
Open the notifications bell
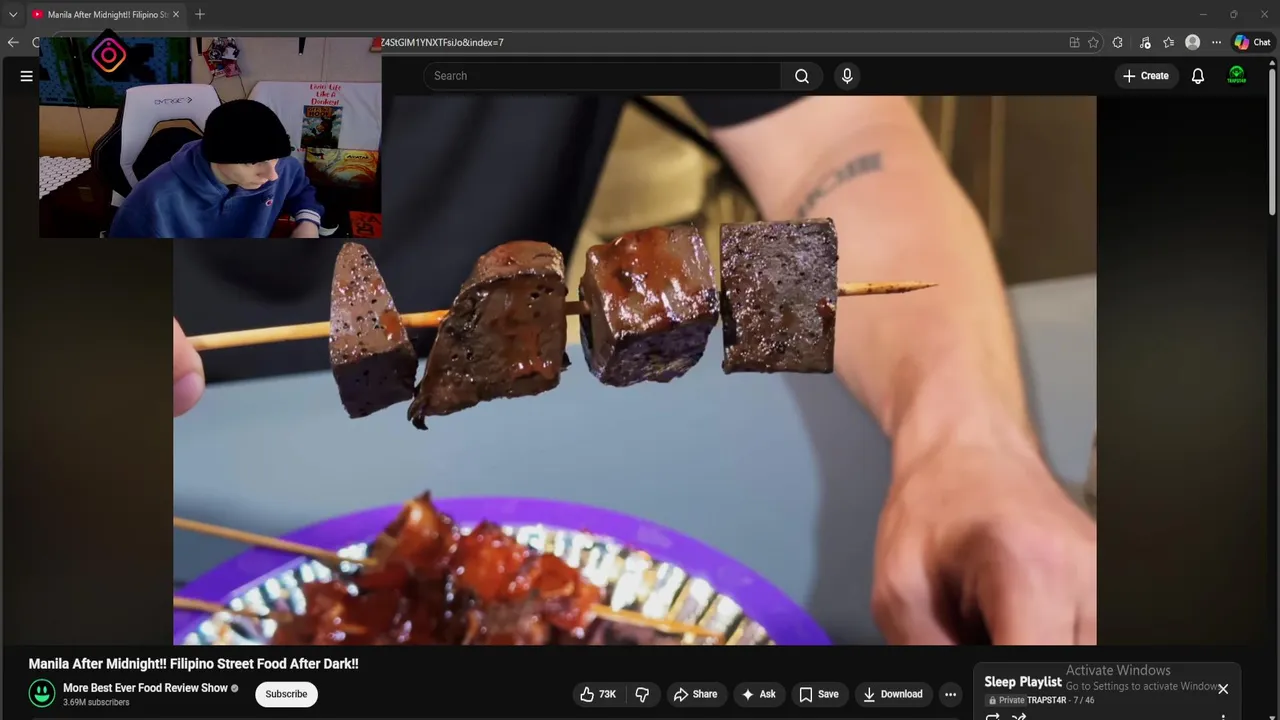pyautogui.click(x=1198, y=76)
